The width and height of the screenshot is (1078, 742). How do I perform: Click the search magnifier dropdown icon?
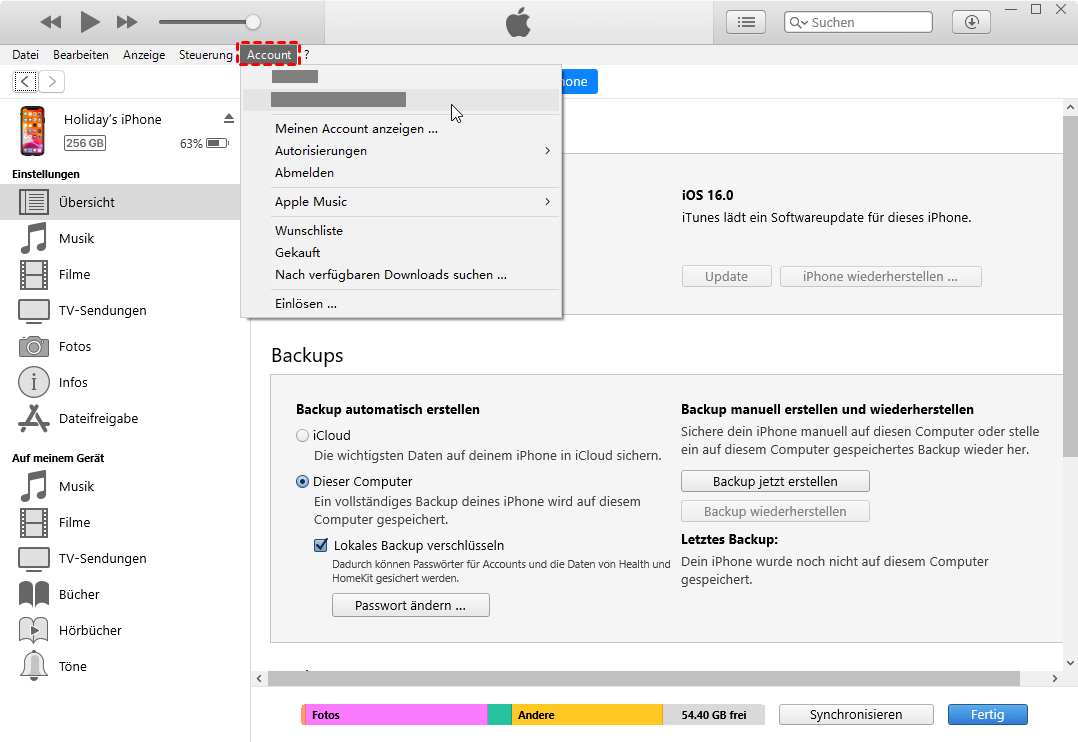798,23
